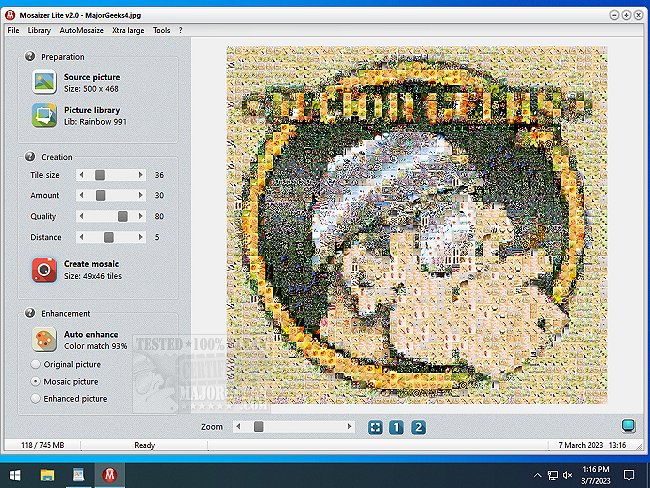The width and height of the screenshot is (650, 488).
Task: Click the Distance slider handle
Action: pos(109,237)
